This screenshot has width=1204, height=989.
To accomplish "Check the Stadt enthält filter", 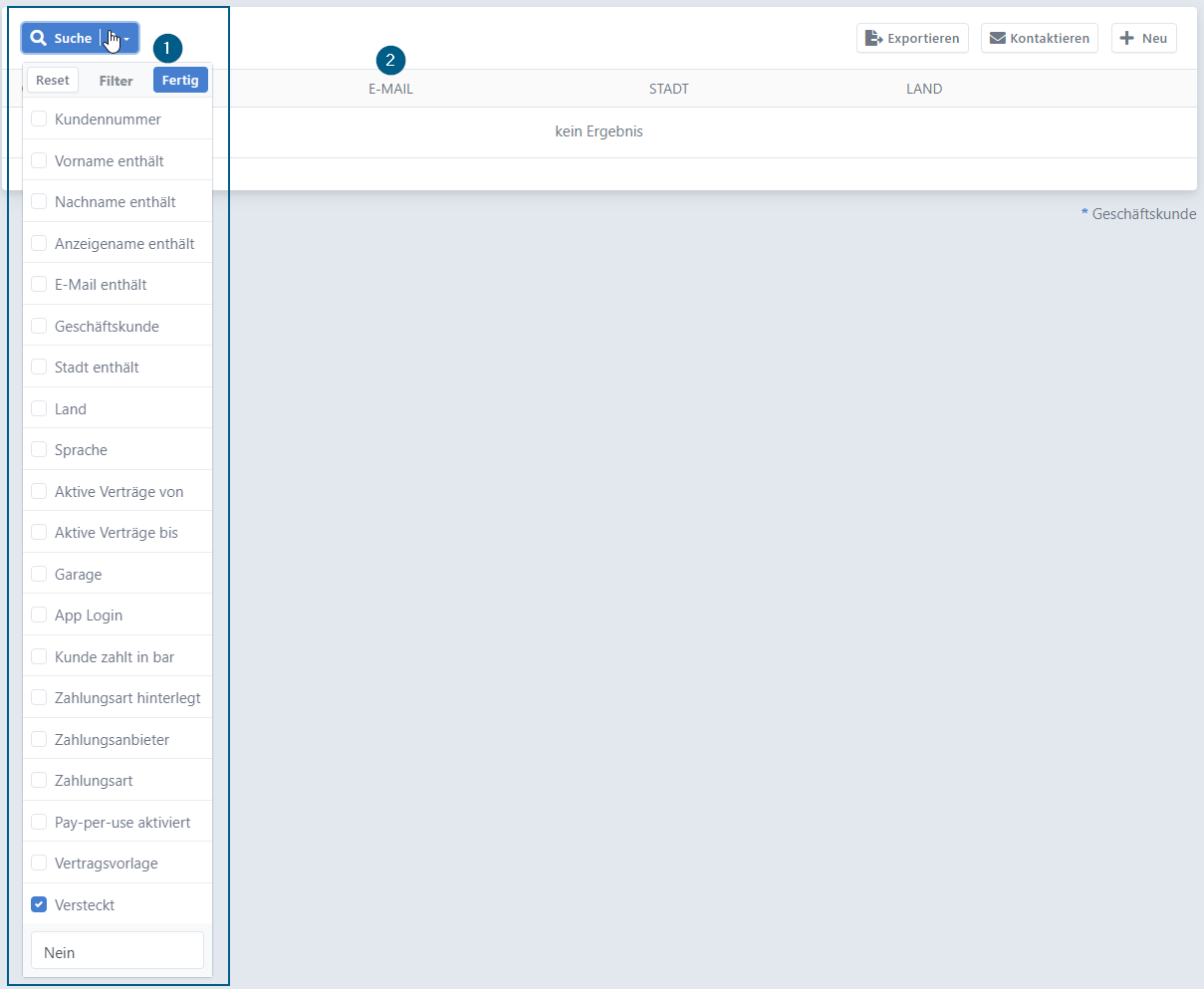I will pyautogui.click(x=39, y=367).
